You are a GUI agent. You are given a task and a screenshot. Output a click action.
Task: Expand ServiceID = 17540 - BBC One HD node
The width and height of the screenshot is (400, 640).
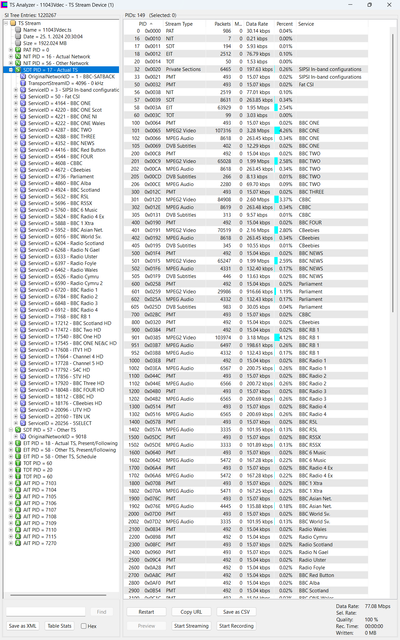coord(16,336)
